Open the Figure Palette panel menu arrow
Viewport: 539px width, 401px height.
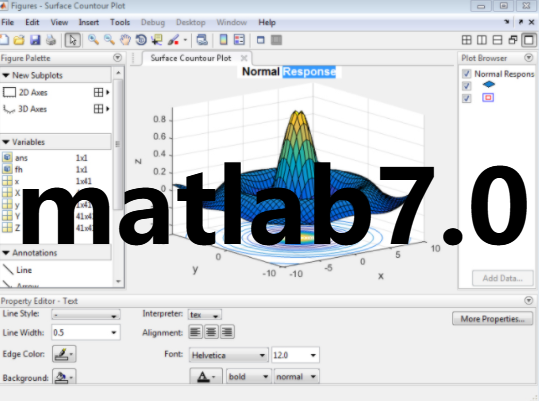[x=118, y=58]
